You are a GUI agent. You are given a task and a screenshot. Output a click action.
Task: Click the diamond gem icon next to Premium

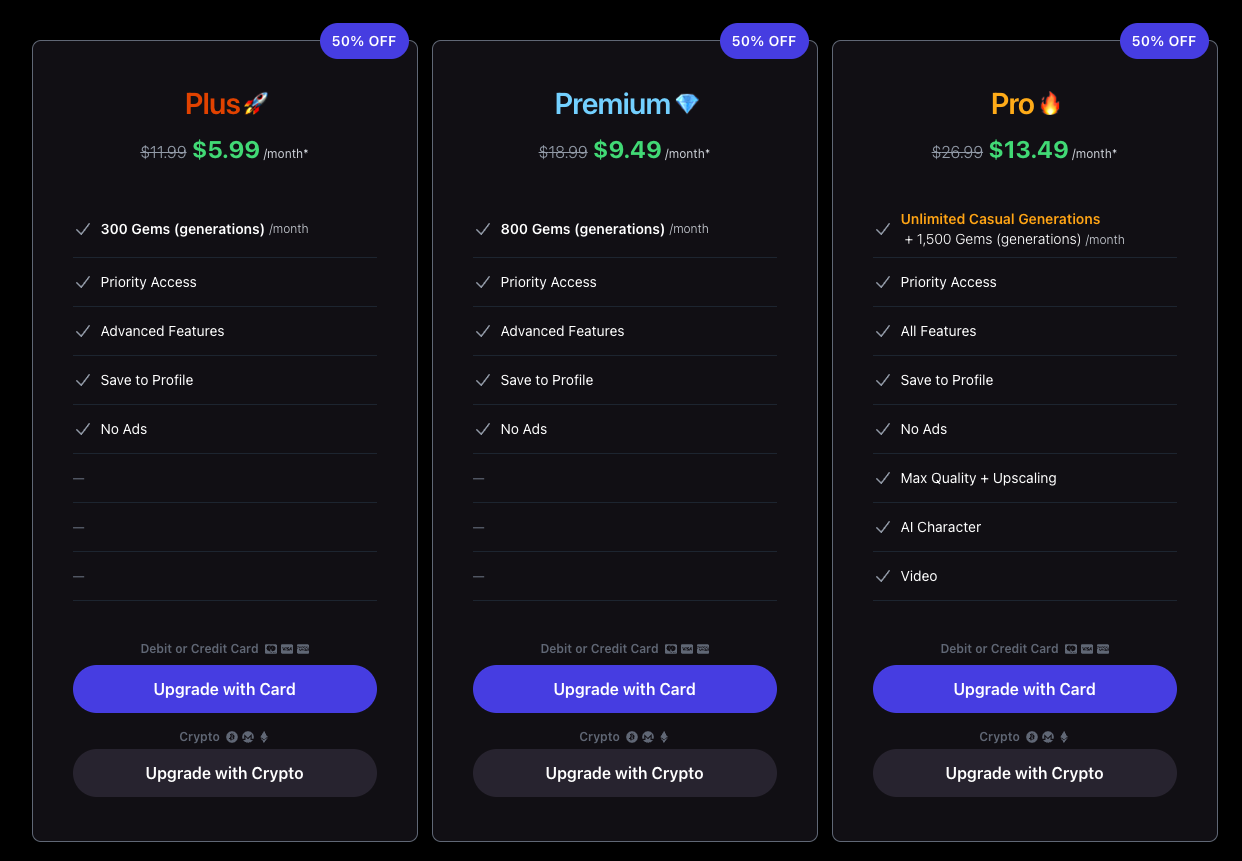687,103
